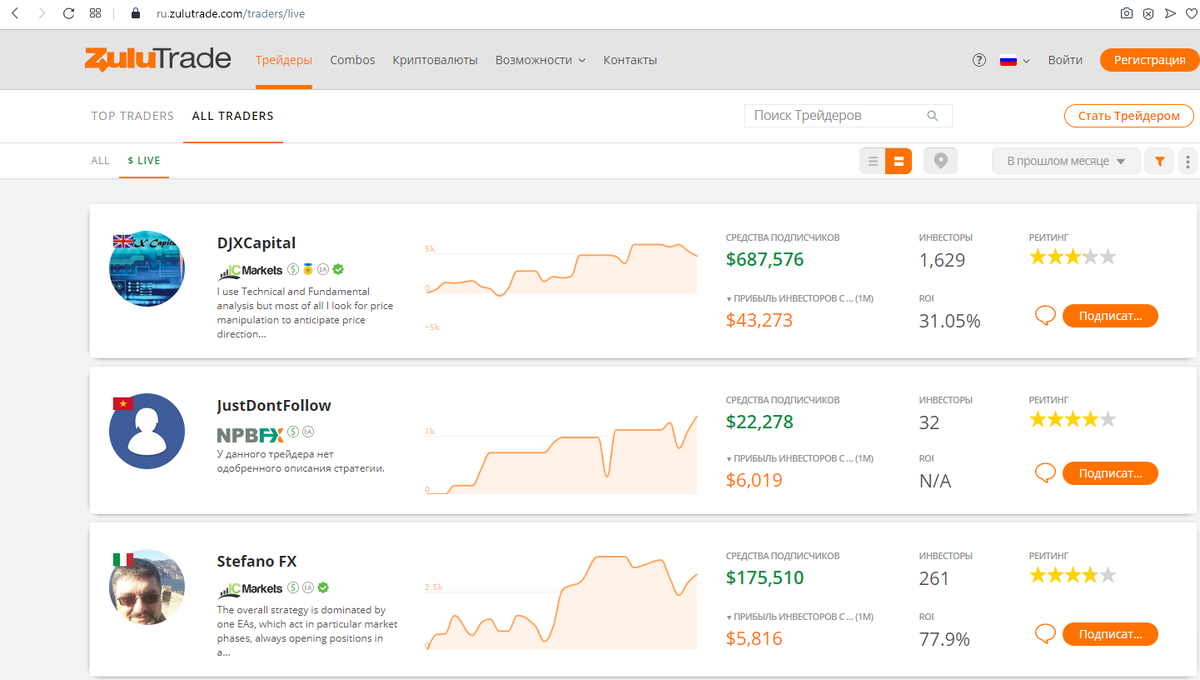
Task: Click the camera snapshot icon in address bar
Action: (1127, 14)
